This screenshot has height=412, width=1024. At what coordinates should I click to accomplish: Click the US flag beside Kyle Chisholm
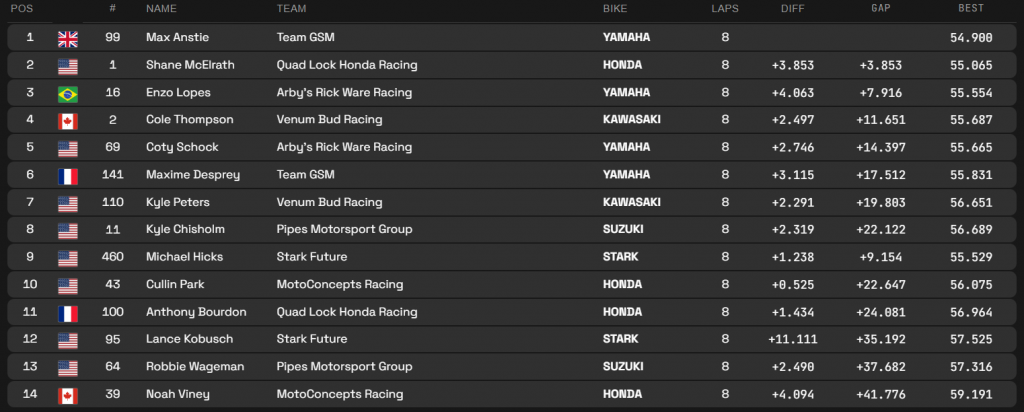[x=68, y=230]
